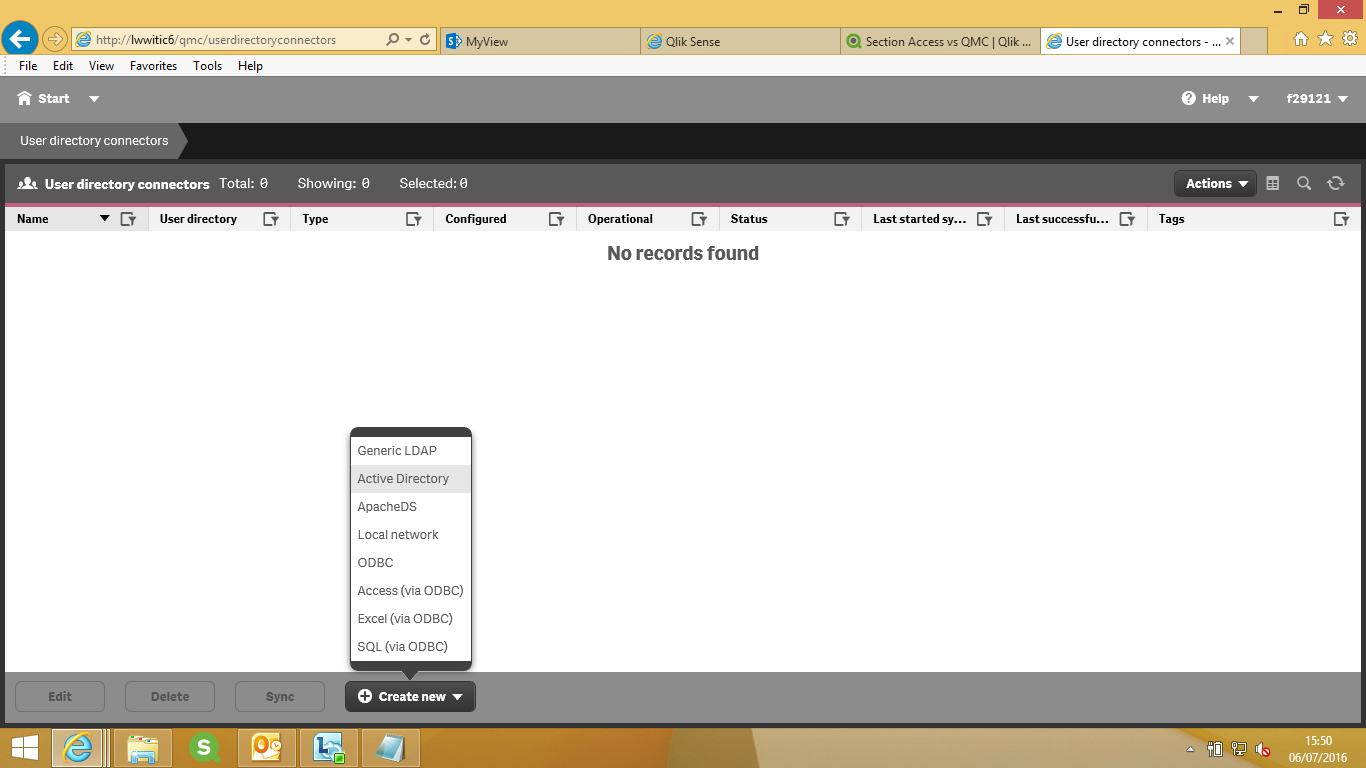The image size is (1366, 768).
Task: Open Lync on the taskbar
Action: click(x=329, y=748)
